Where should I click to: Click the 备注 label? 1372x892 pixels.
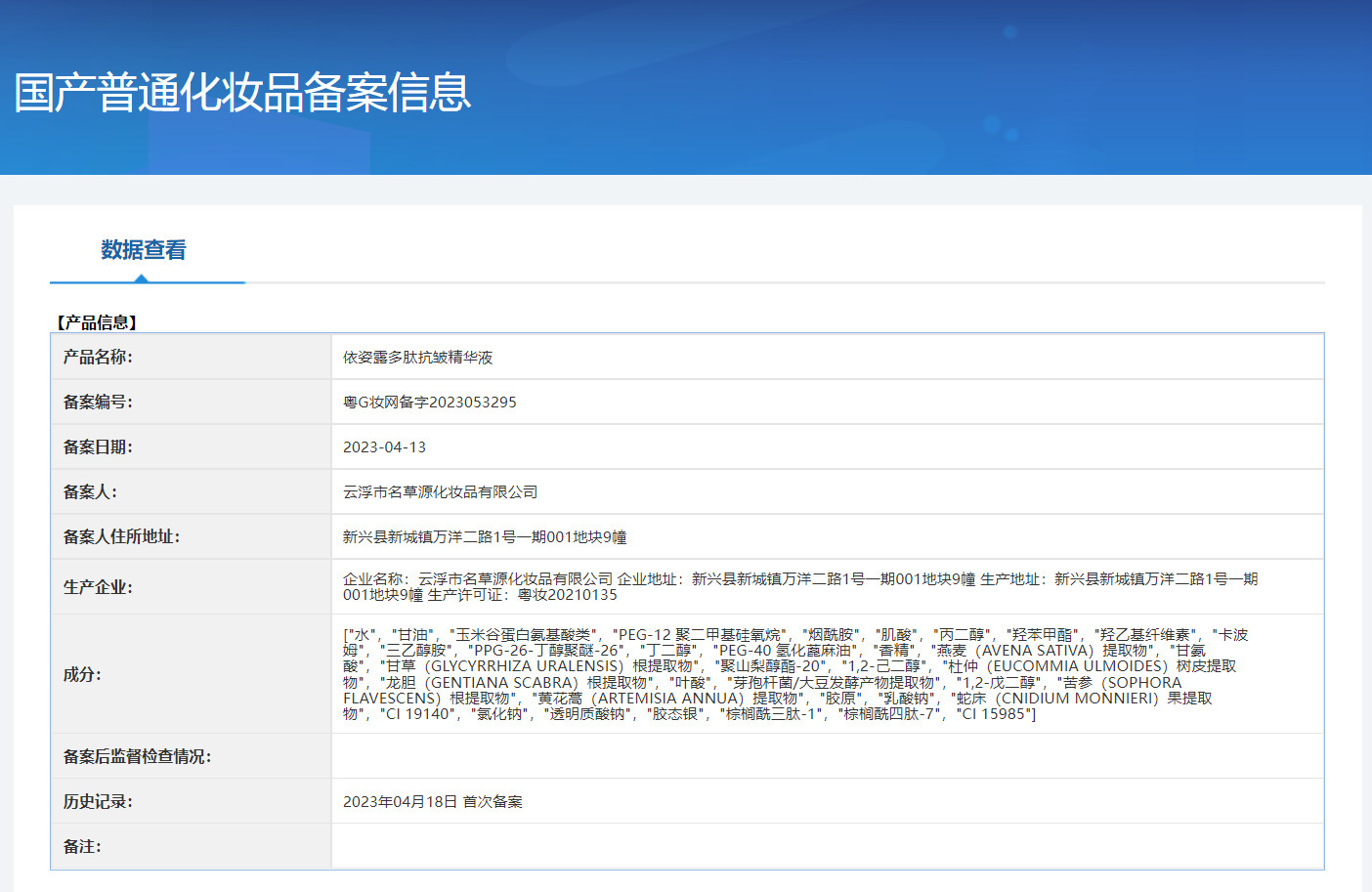click(x=82, y=847)
